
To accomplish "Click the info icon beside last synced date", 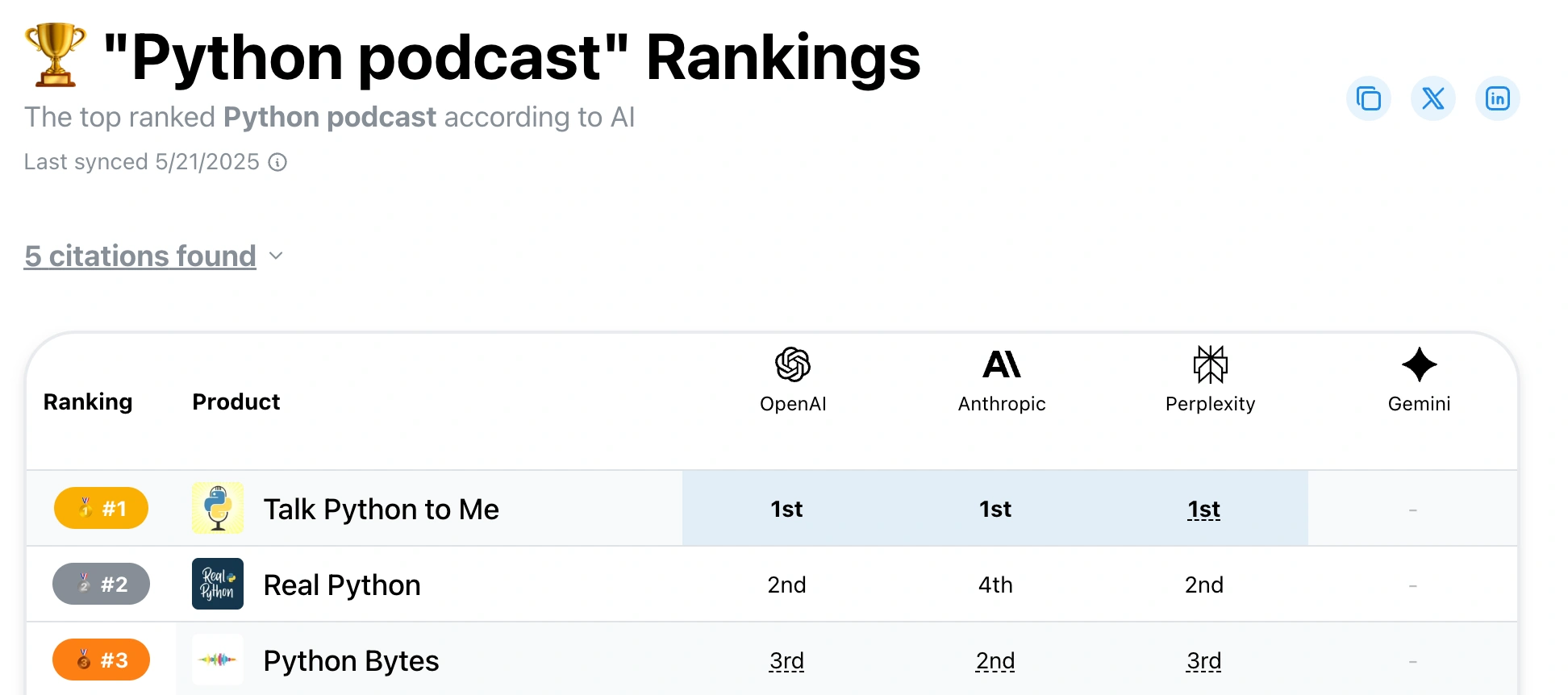I will point(277,163).
